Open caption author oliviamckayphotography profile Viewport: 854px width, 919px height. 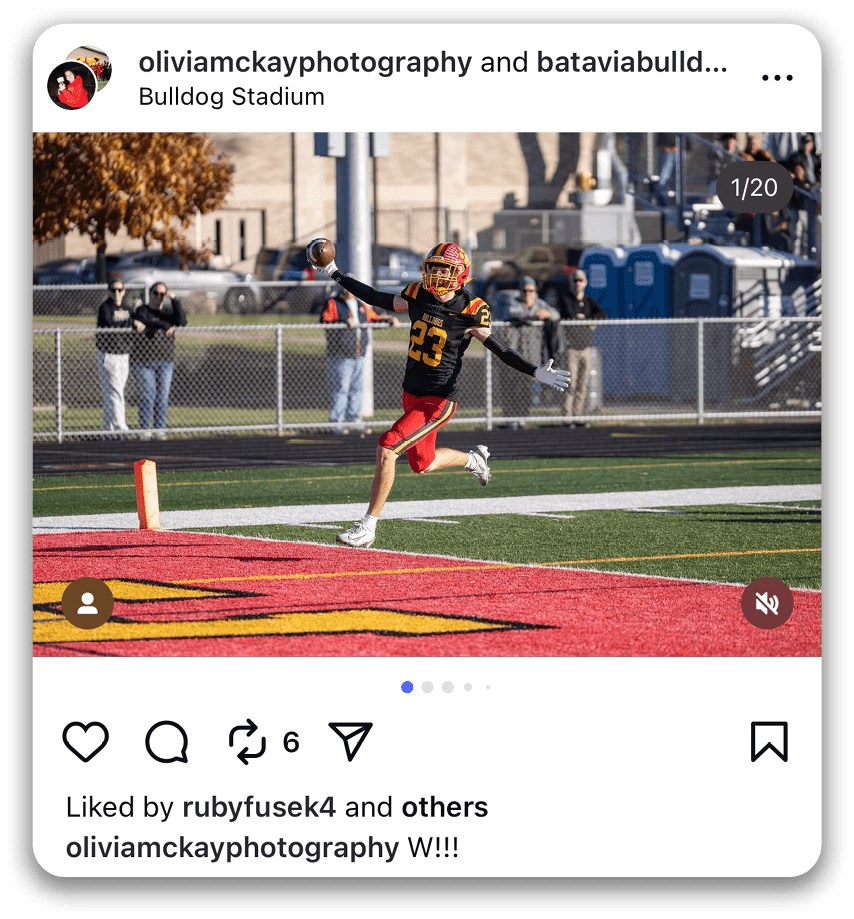pyautogui.click(x=232, y=848)
